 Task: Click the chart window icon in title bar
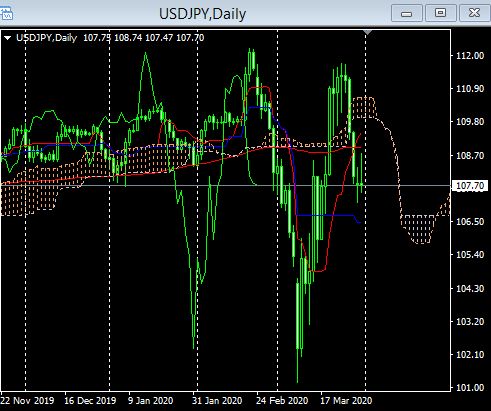pyautogui.click(x=6, y=14)
